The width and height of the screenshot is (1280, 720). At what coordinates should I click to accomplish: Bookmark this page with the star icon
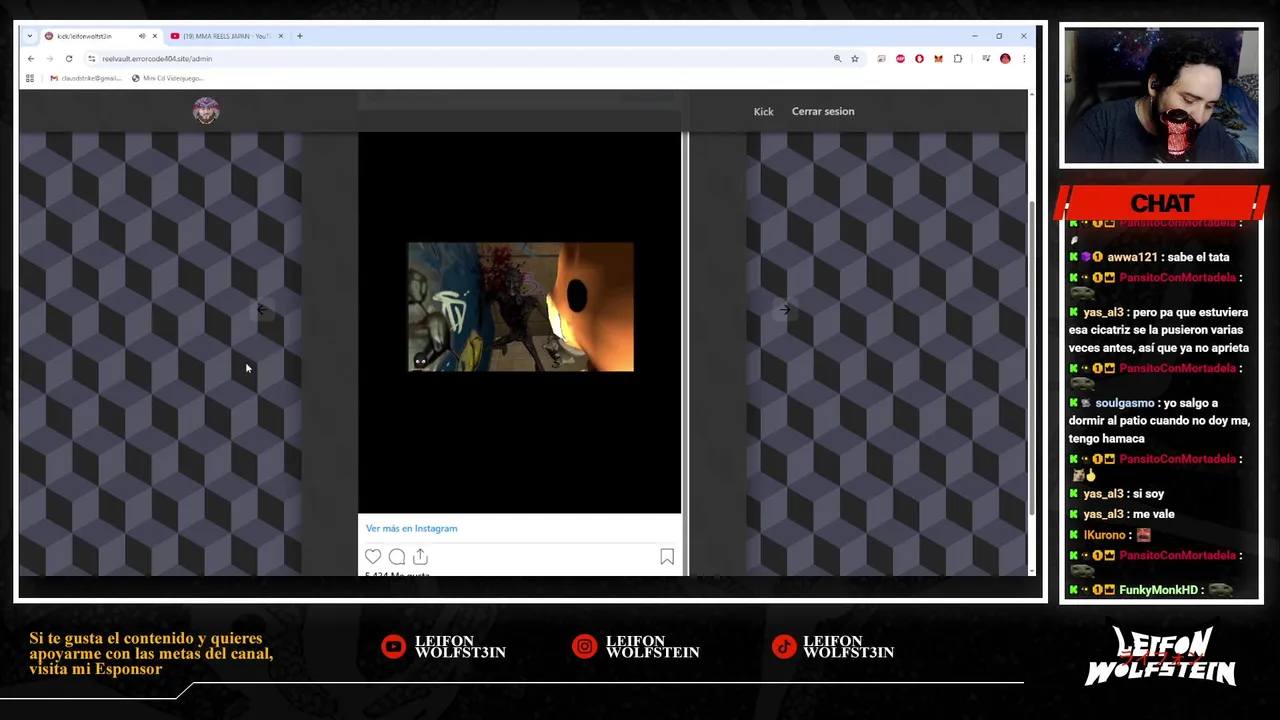[855, 59]
